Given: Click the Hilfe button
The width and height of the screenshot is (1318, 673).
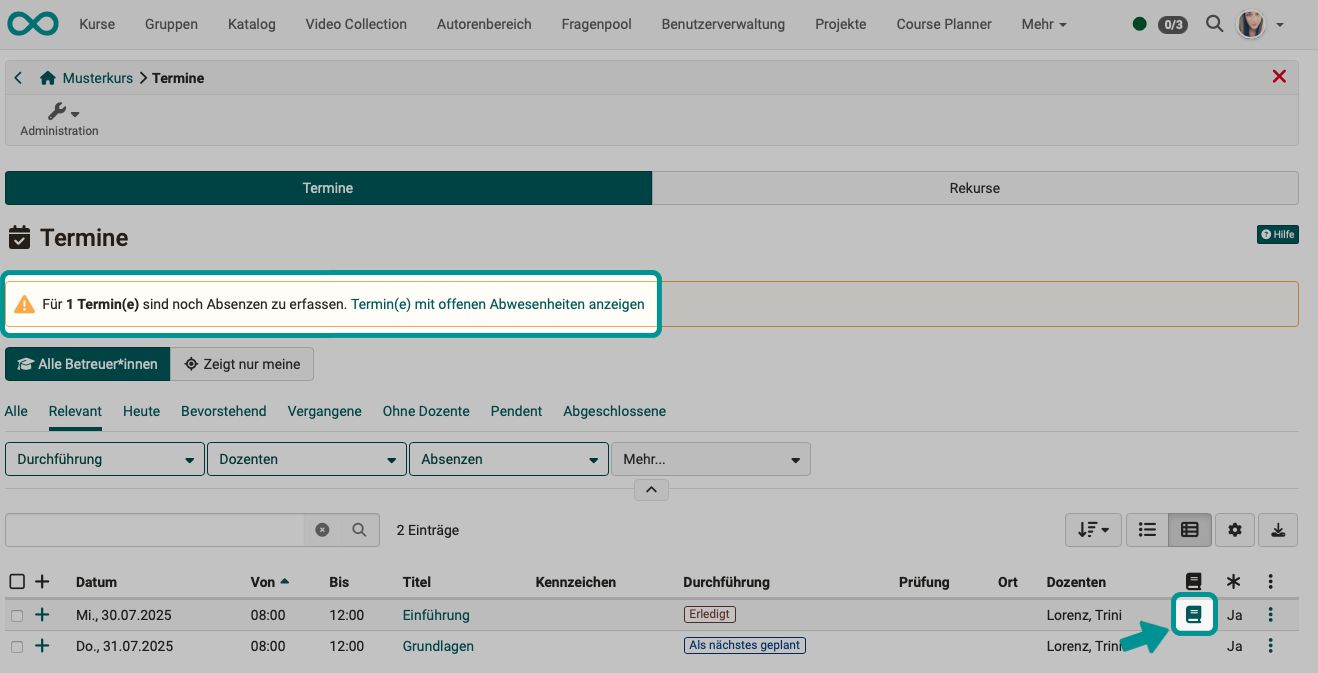Looking at the screenshot, I should pos(1277,234).
